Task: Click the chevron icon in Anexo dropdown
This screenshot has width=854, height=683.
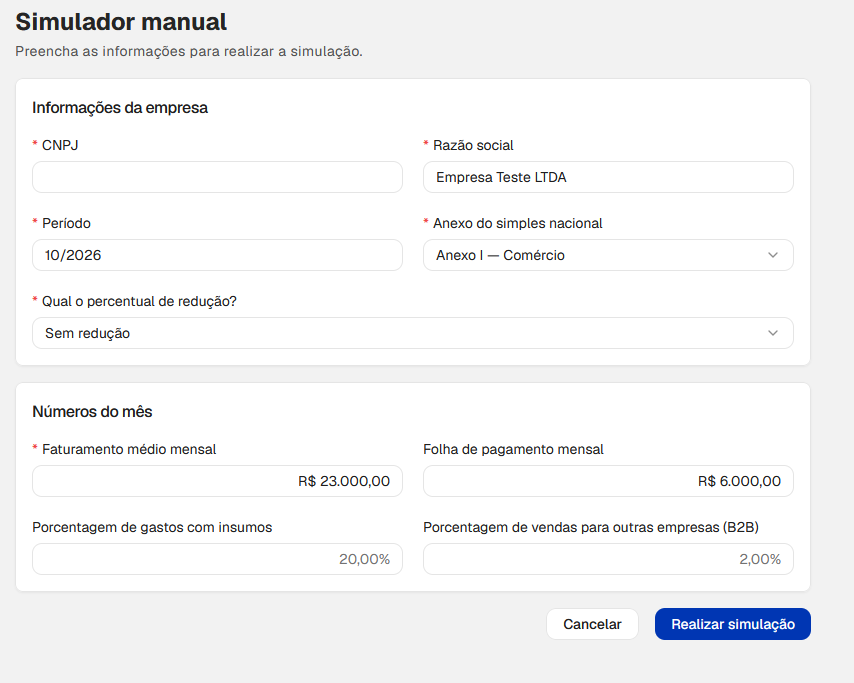Action: (x=773, y=255)
